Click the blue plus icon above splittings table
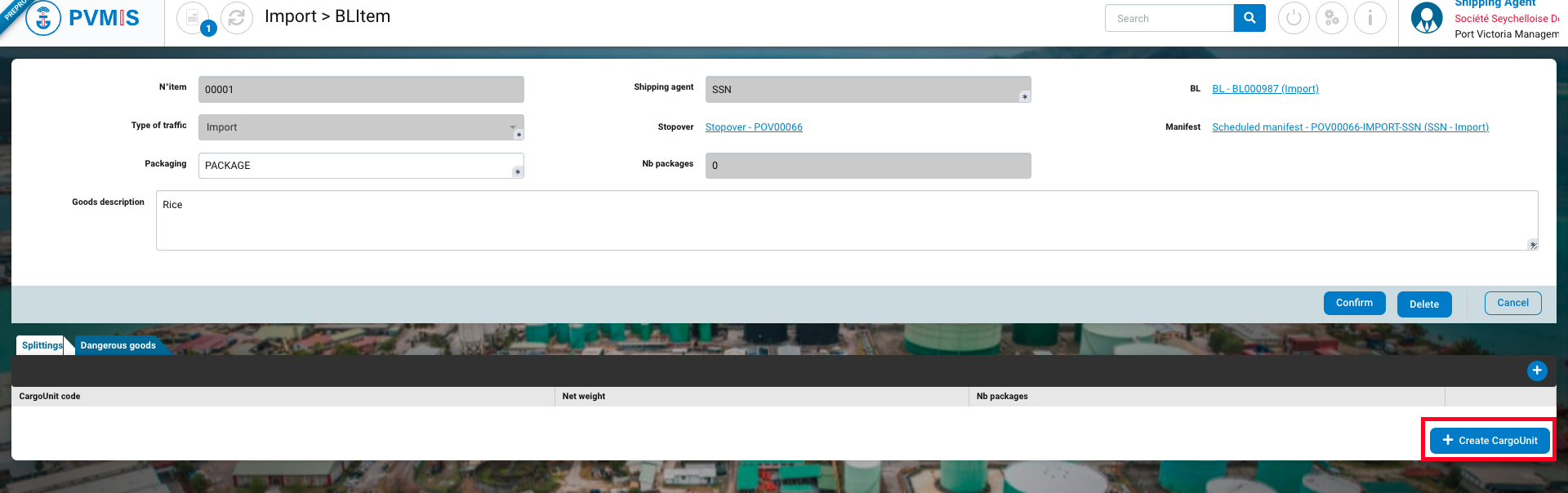The width and height of the screenshot is (1568, 493). 1537,371
